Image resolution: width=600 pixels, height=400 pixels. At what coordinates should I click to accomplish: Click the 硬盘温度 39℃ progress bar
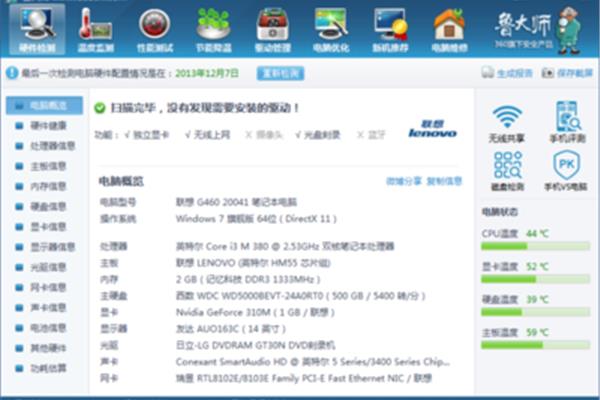(x=535, y=312)
